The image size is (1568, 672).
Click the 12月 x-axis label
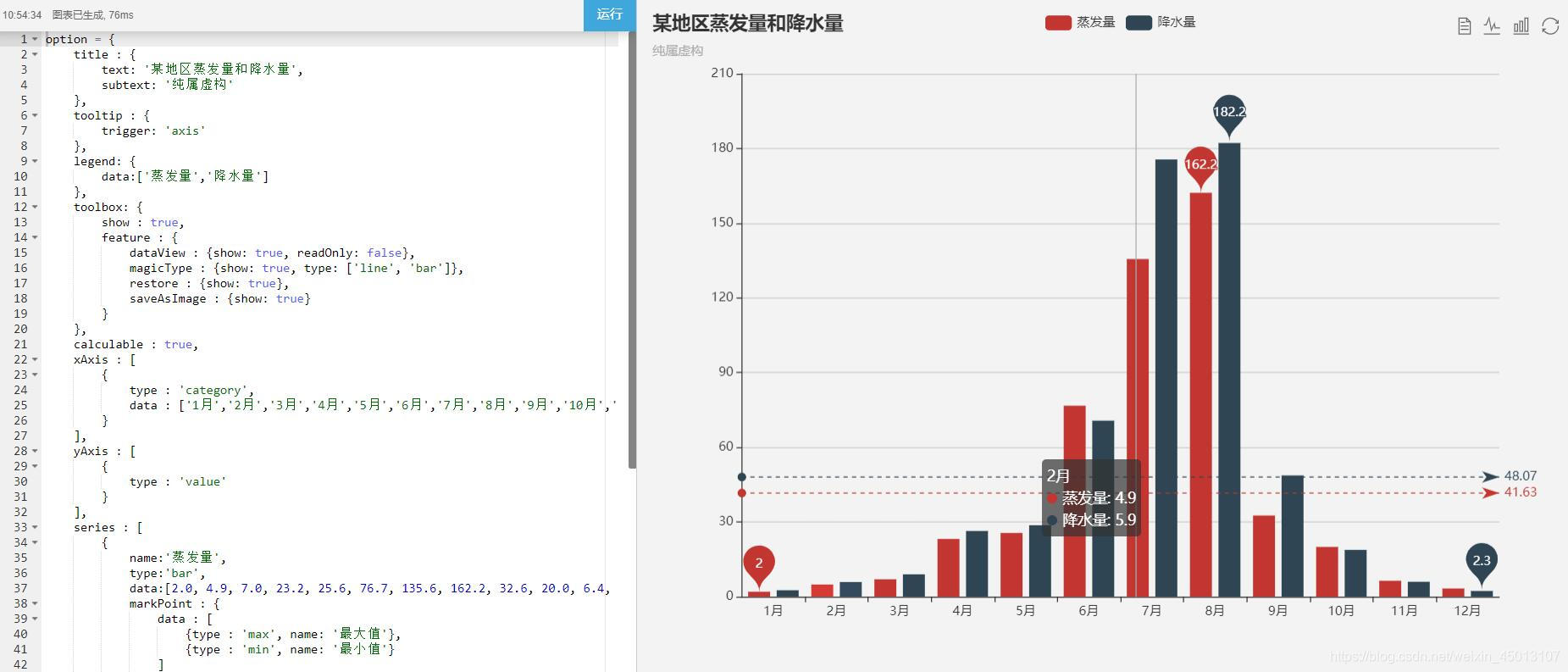click(x=1467, y=611)
